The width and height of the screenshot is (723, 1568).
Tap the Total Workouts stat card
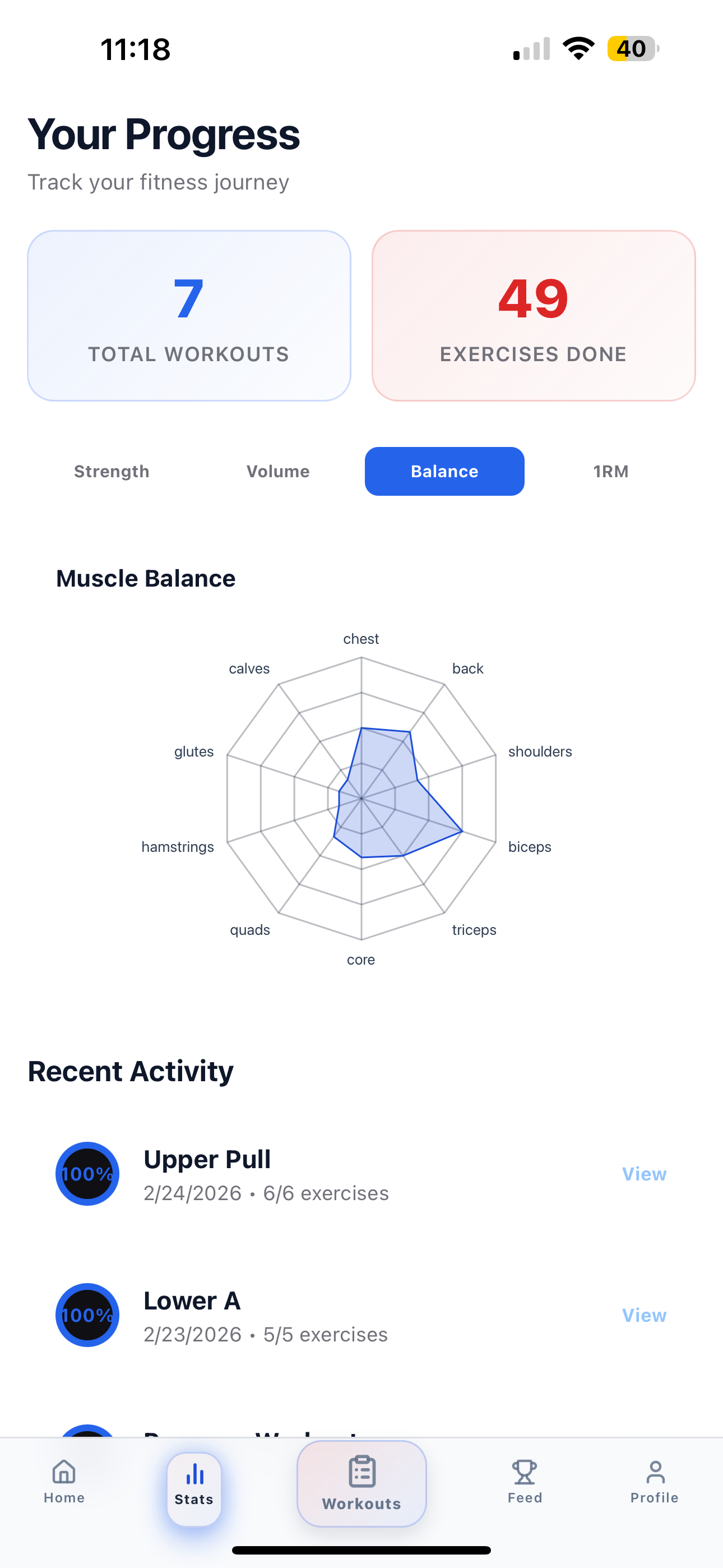[189, 315]
